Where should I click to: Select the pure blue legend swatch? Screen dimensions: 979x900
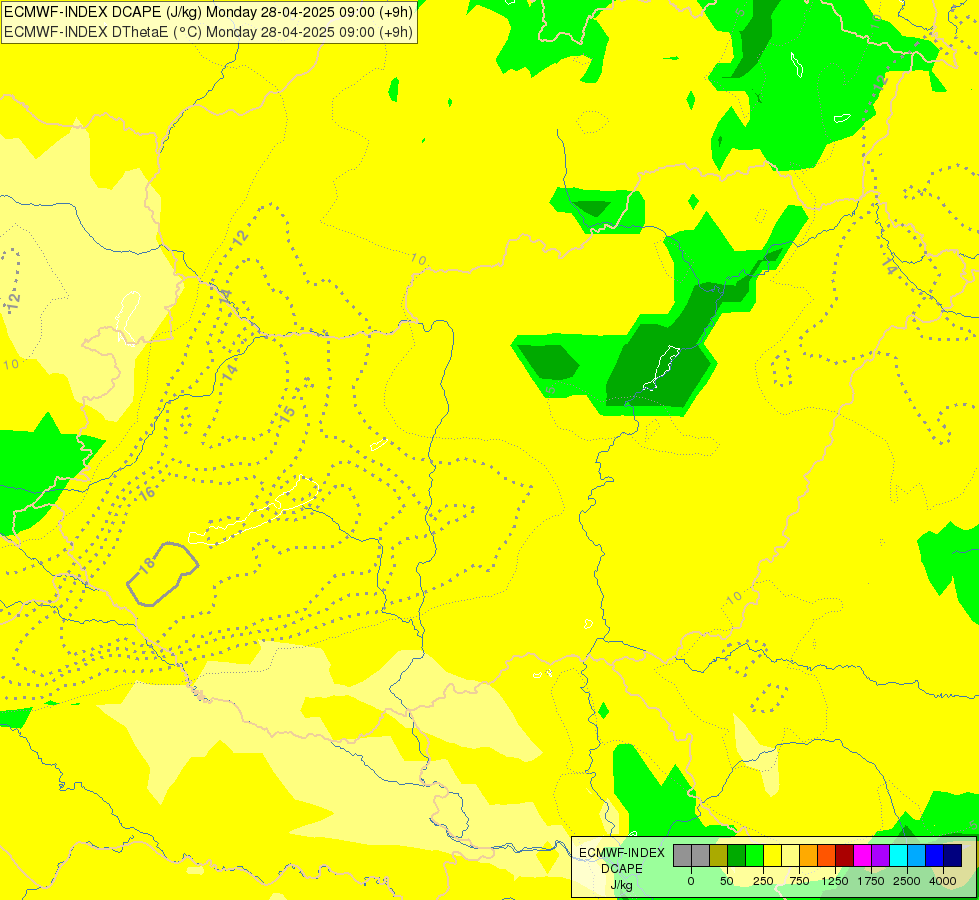pos(935,855)
